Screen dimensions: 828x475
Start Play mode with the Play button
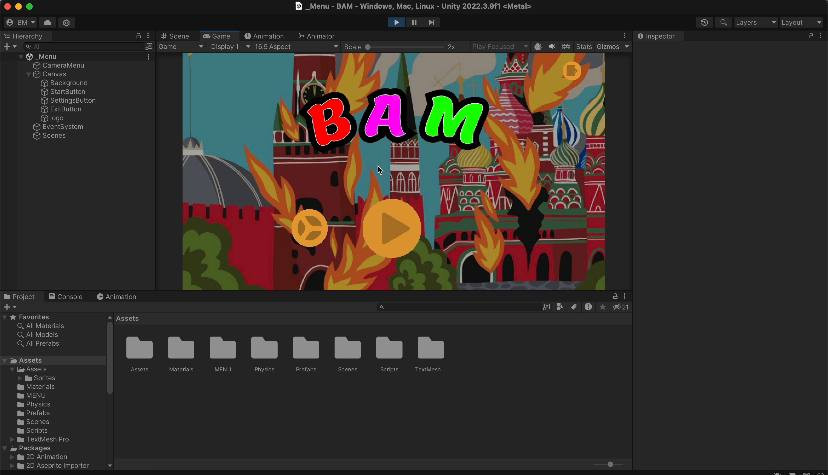[x=396, y=22]
